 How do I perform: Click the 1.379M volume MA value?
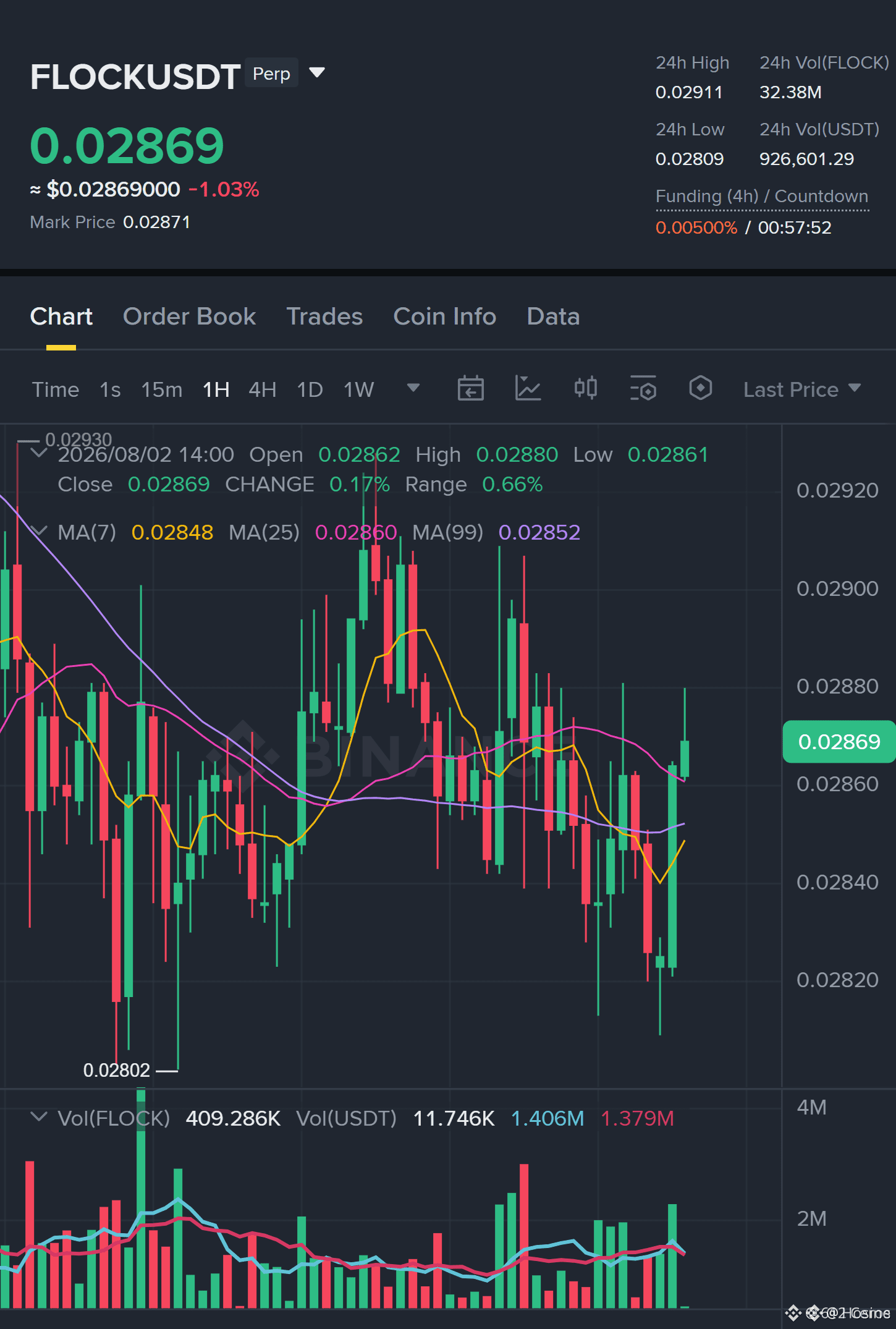[x=637, y=1118]
